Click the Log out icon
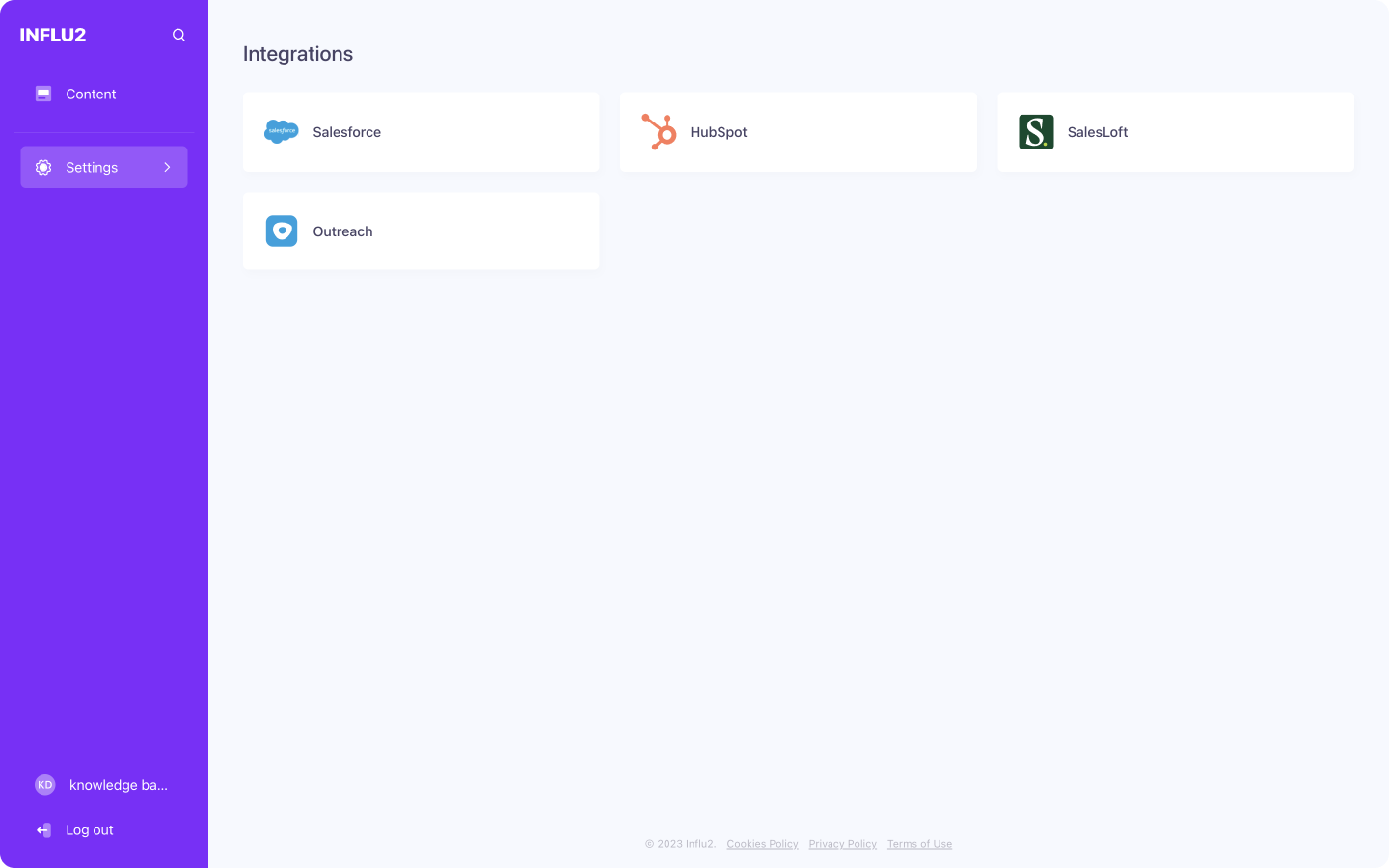Viewport: 1389px width, 868px height. pos(42,829)
